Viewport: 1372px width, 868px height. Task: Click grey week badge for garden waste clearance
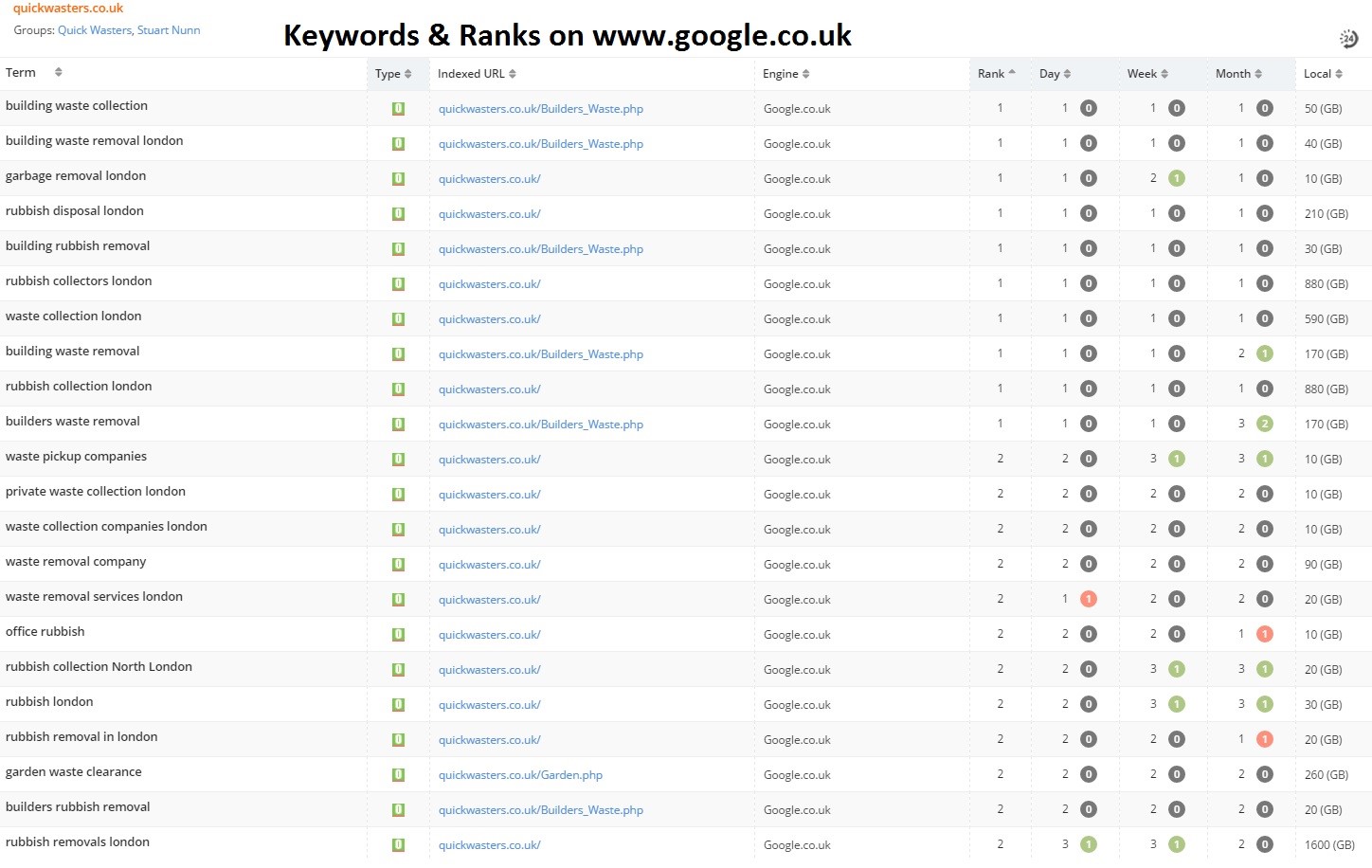tap(1177, 774)
